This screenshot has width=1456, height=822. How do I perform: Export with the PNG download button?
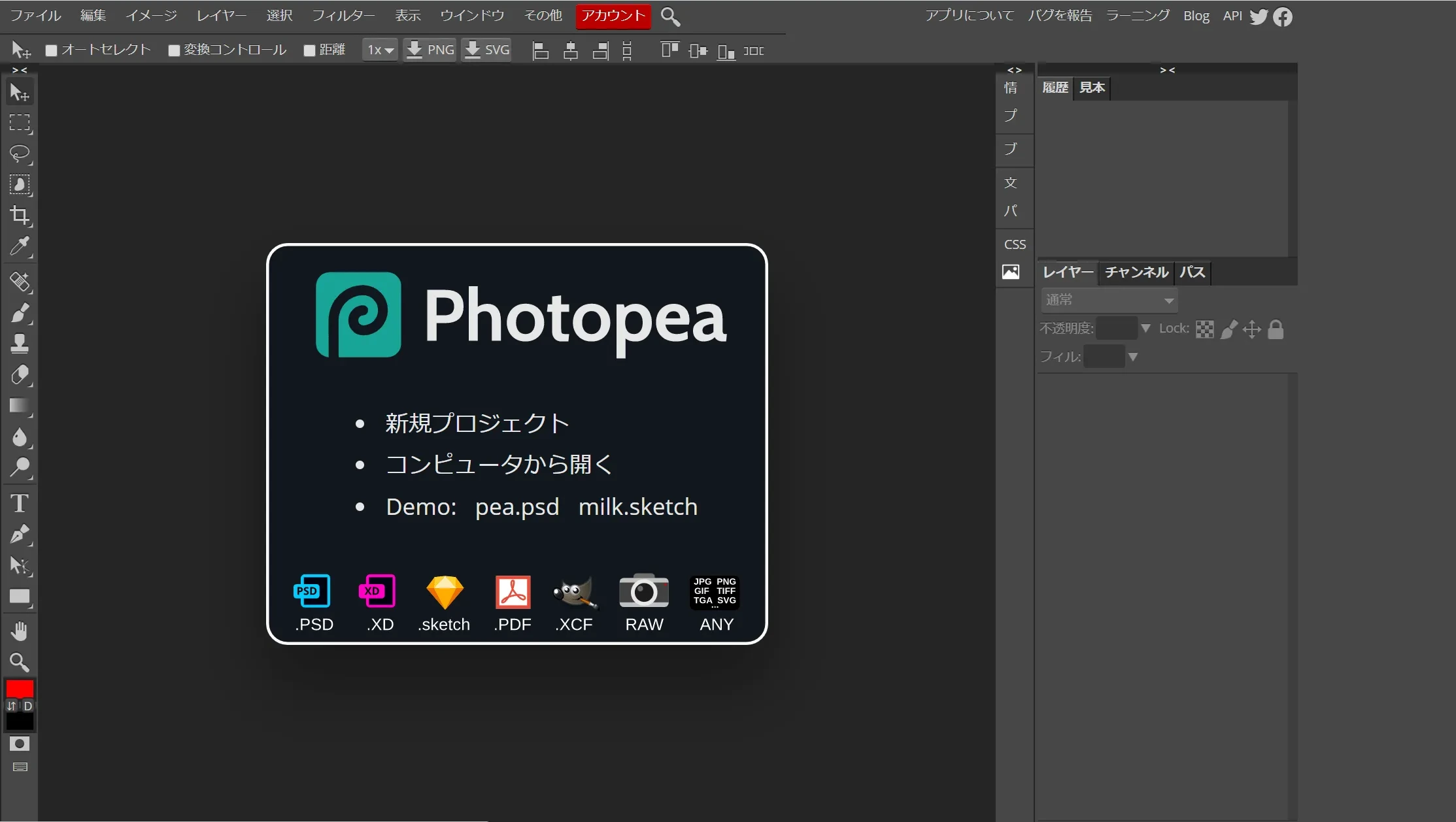430,50
